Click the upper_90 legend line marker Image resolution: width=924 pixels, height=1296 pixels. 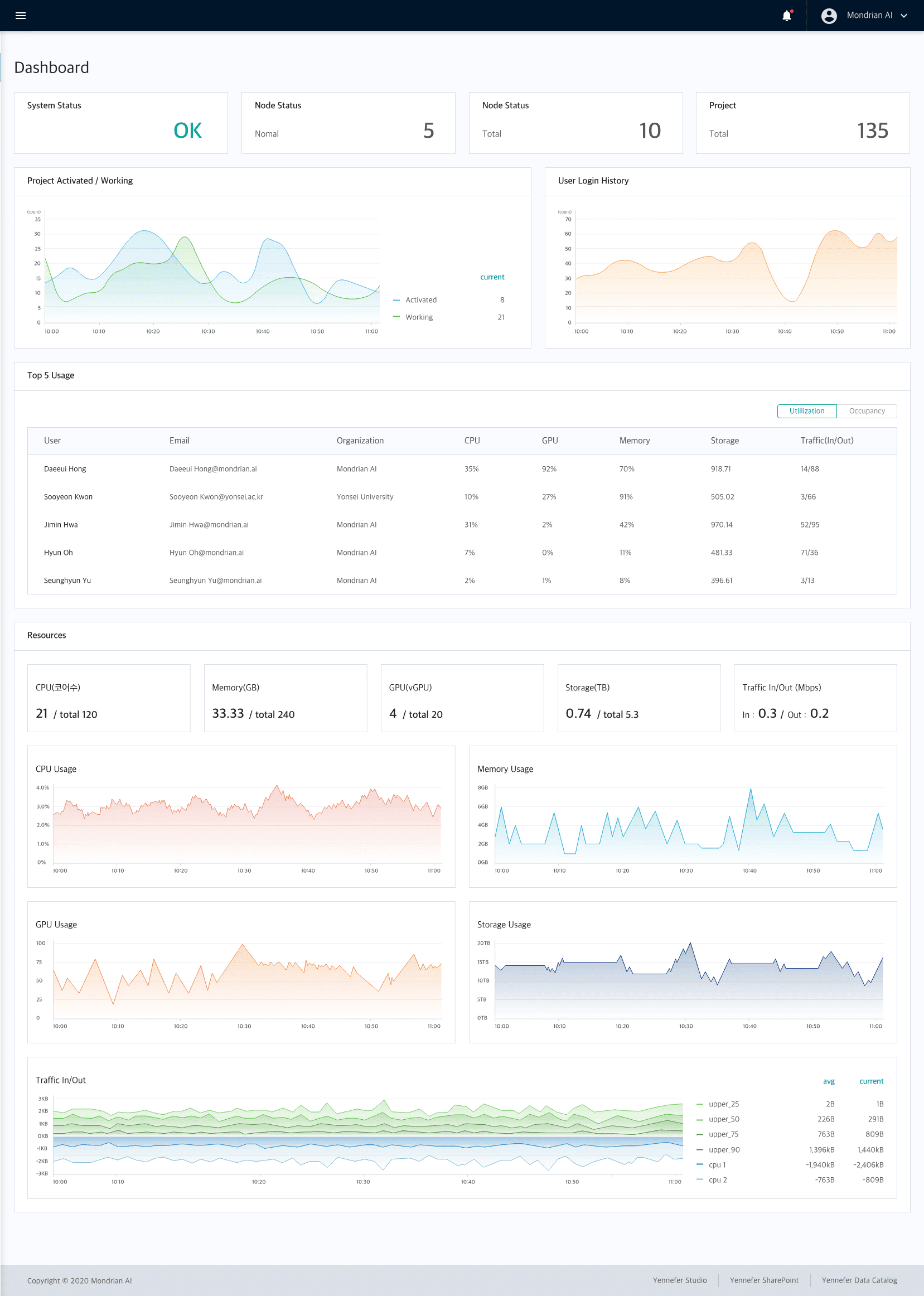699,1150
